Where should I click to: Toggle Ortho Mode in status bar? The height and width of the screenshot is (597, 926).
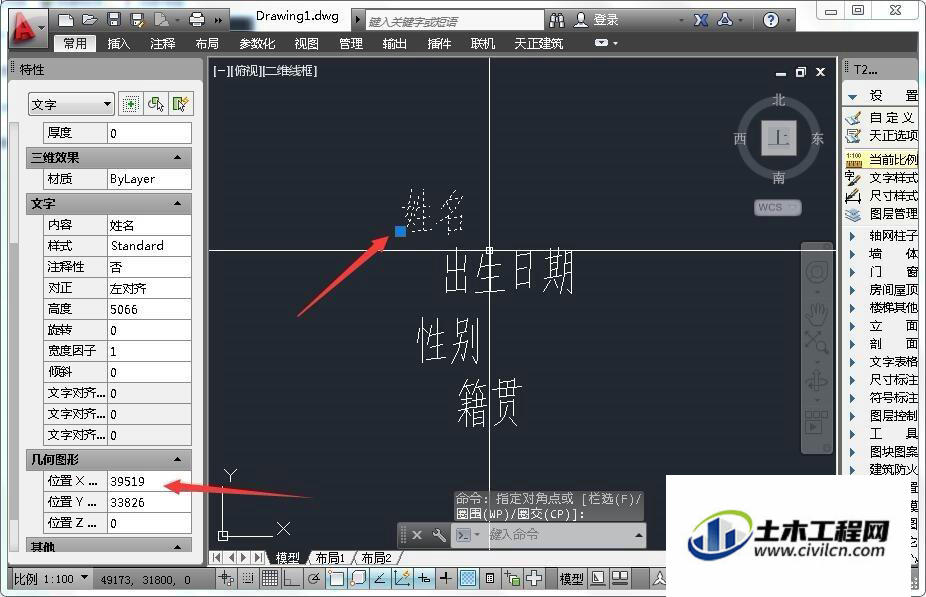[x=291, y=579]
